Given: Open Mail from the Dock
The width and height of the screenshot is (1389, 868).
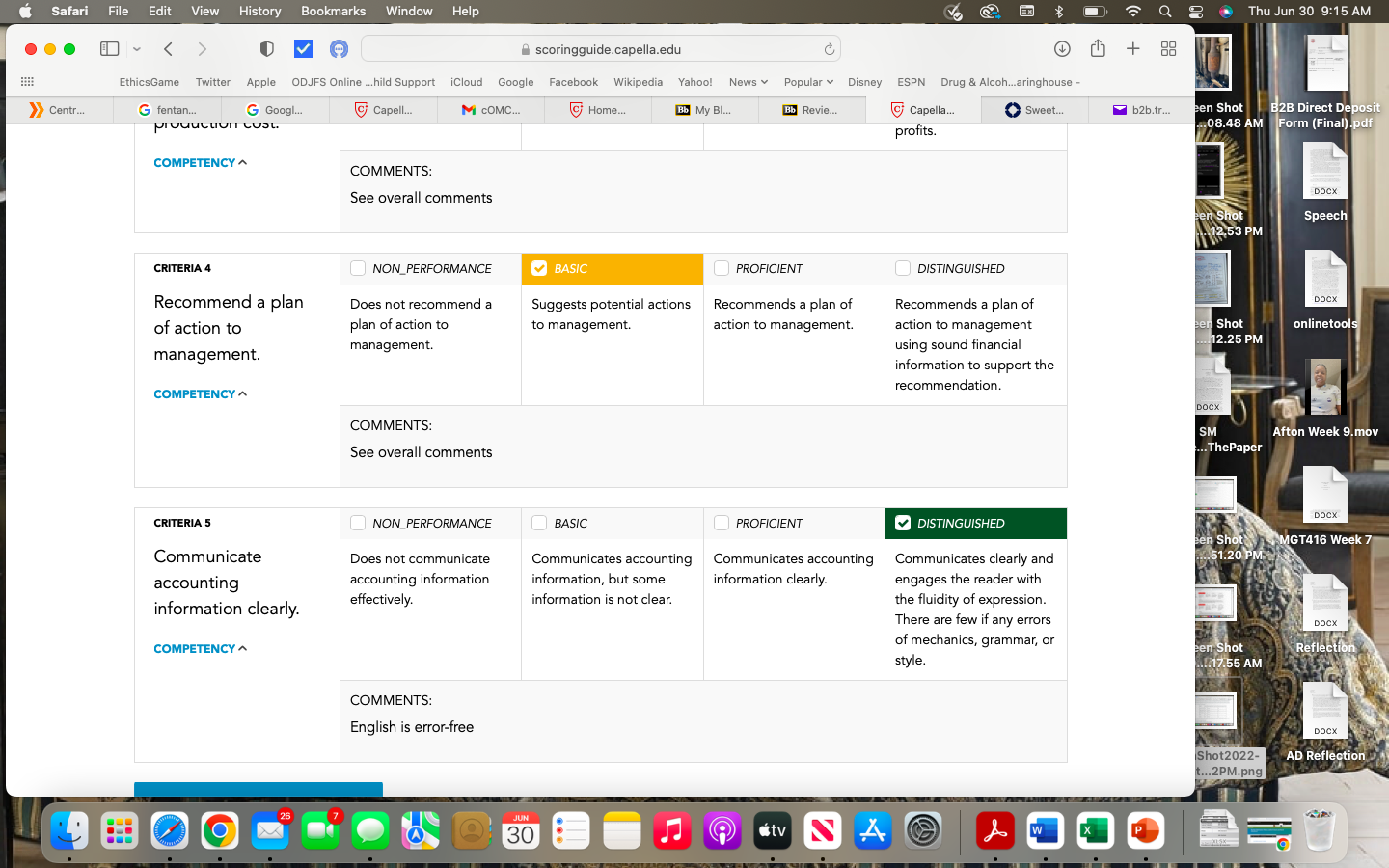Looking at the screenshot, I should [270, 830].
